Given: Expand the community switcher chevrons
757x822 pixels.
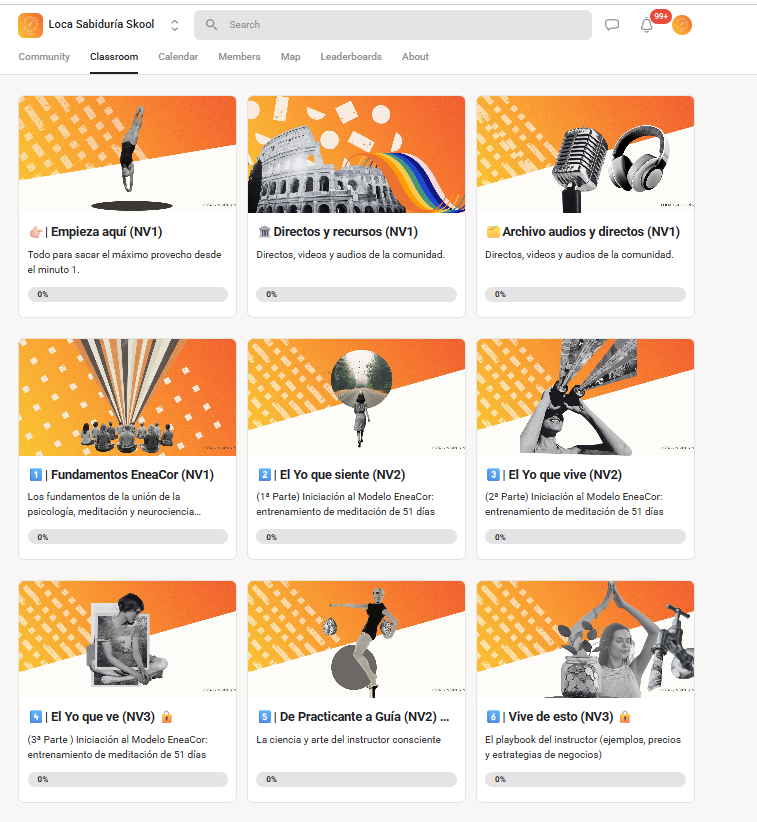Looking at the screenshot, I should [175, 25].
